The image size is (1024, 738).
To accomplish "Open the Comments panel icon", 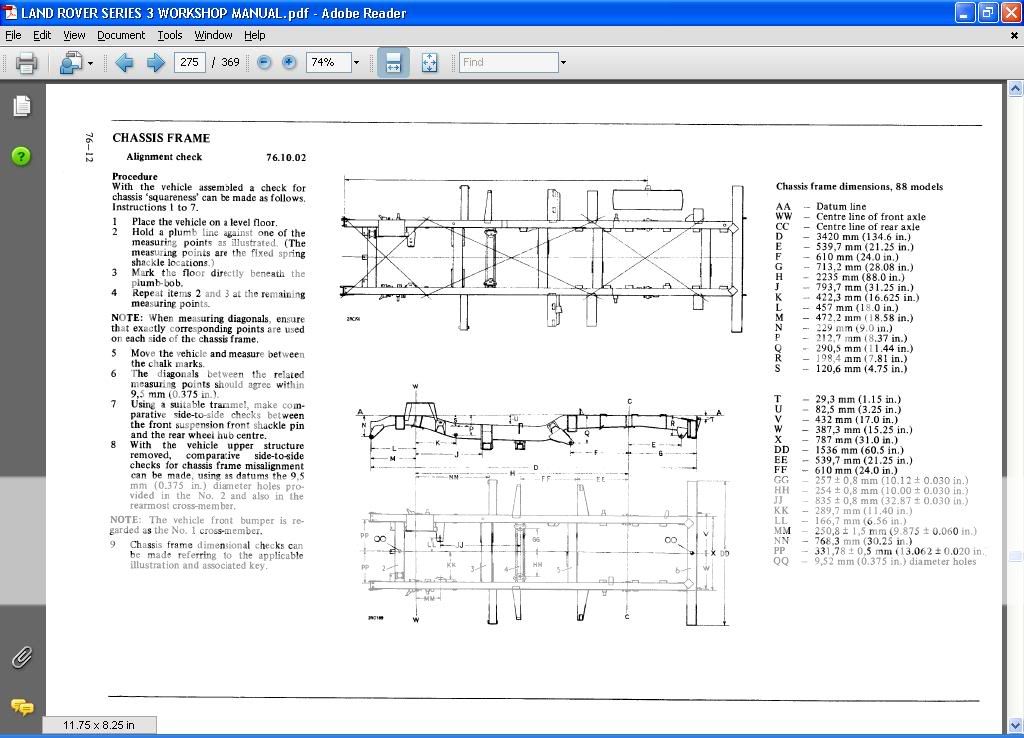I will [x=22, y=707].
